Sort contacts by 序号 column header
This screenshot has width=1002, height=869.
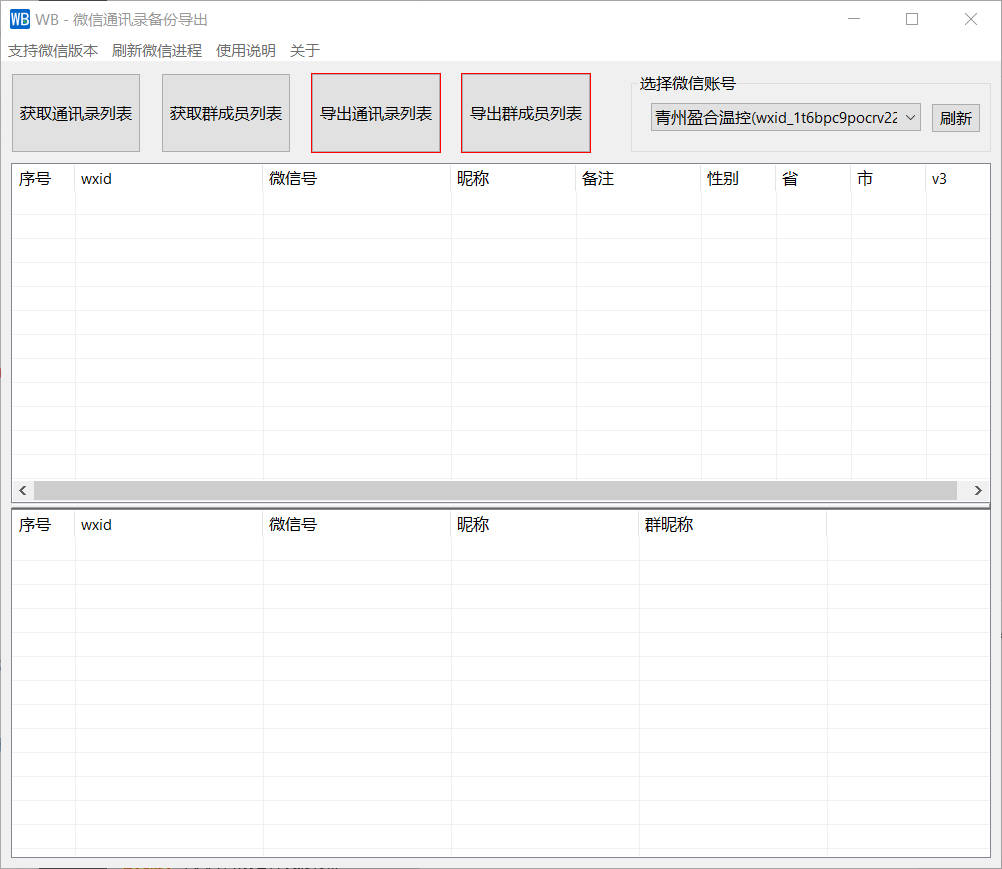point(43,178)
